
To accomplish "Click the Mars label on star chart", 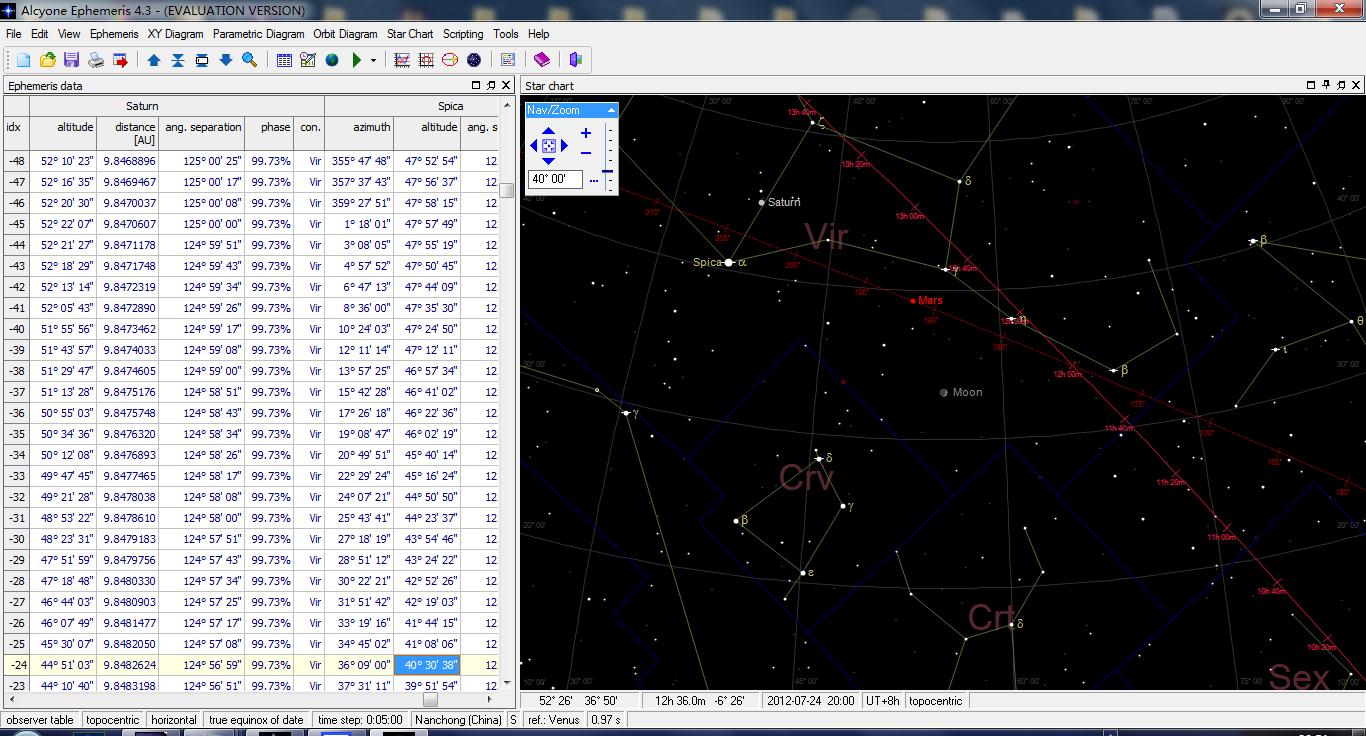I will click(x=930, y=300).
